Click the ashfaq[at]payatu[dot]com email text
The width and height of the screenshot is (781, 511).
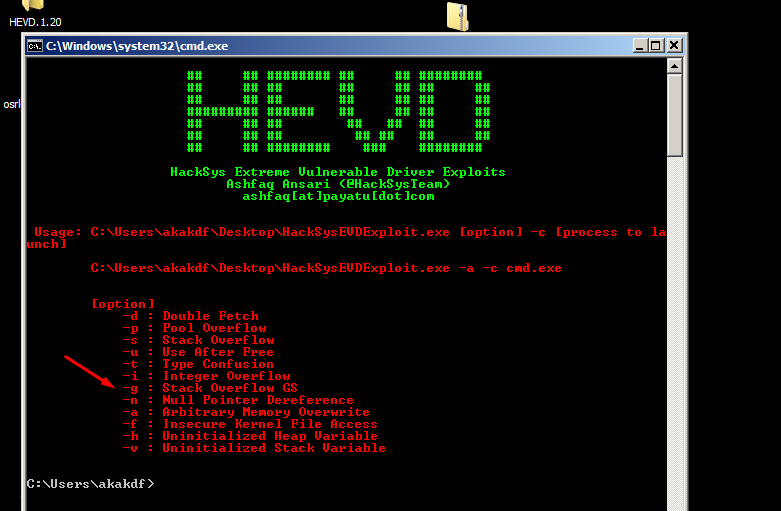click(x=338, y=196)
